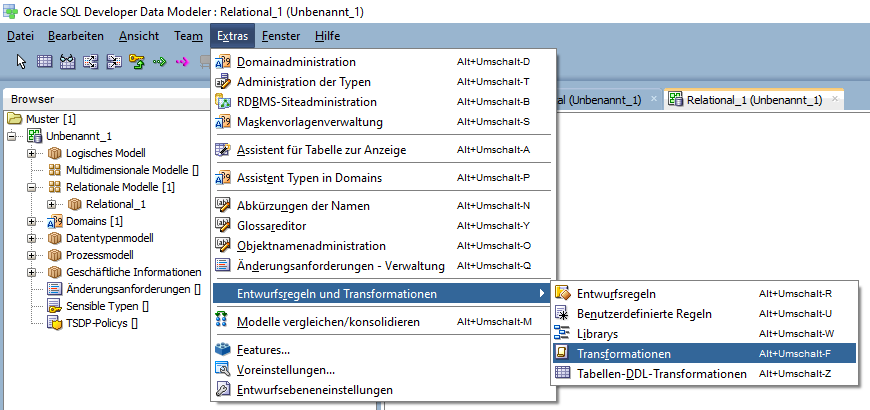Click the Objektnamenadministration icon
Screen dimensions: 870x410
(x=222, y=246)
